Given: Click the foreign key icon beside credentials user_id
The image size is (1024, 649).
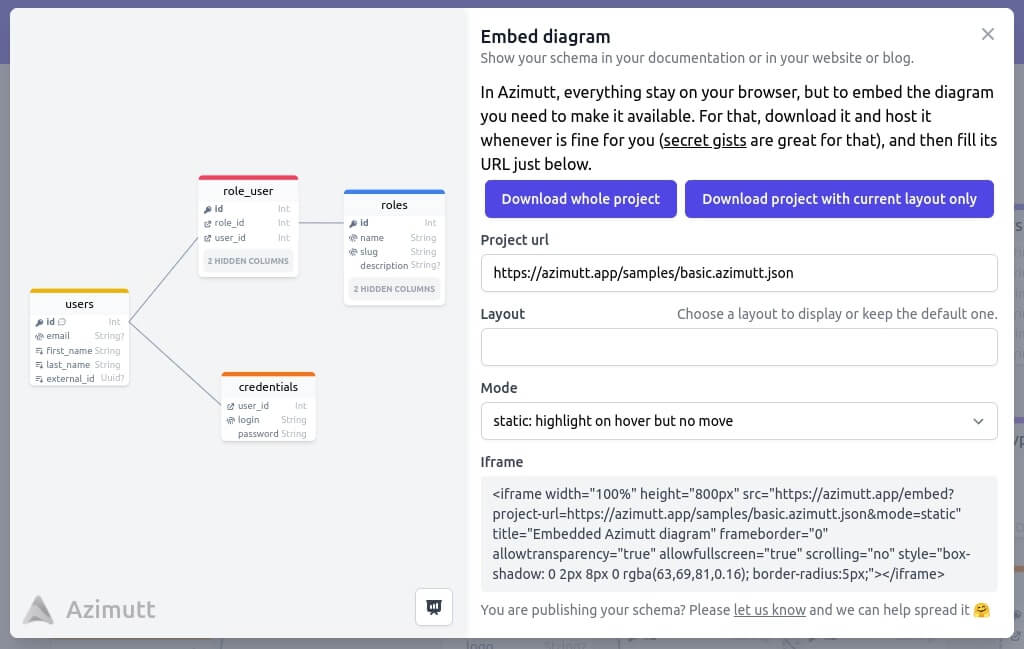Looking at the screenshot, I should click(231, 406).
